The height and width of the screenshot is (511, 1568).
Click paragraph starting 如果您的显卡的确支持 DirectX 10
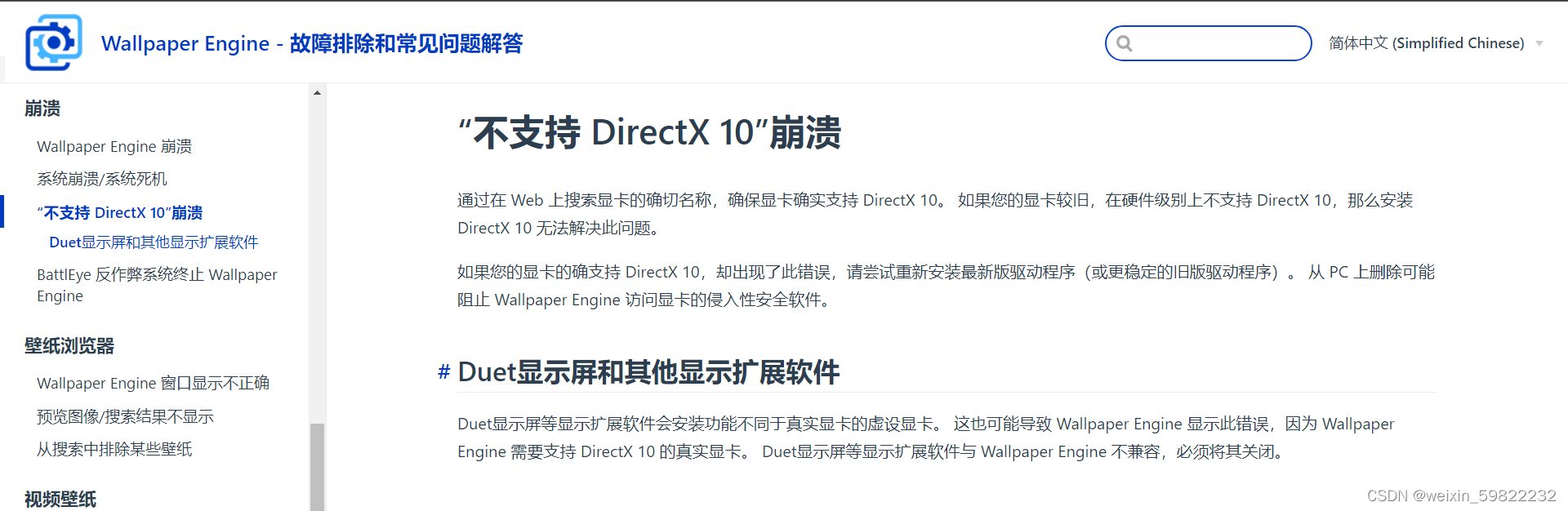[946, 286]
